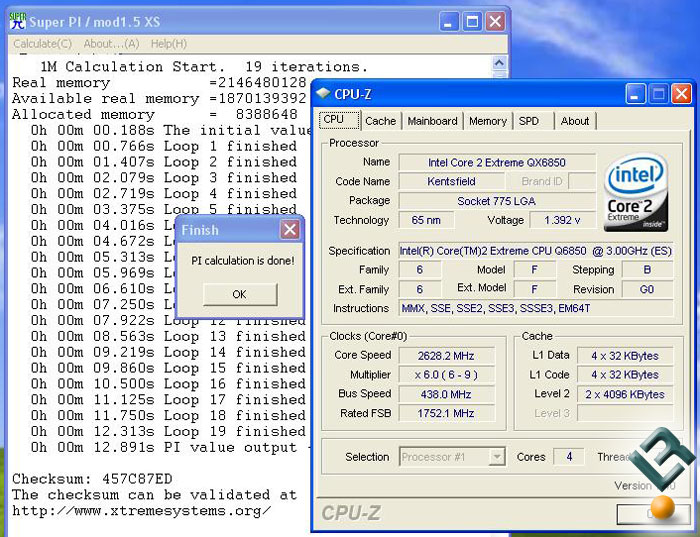700x537 pixels.
Task: Click the PI calculation is done! message
Action: click(242, 261)
